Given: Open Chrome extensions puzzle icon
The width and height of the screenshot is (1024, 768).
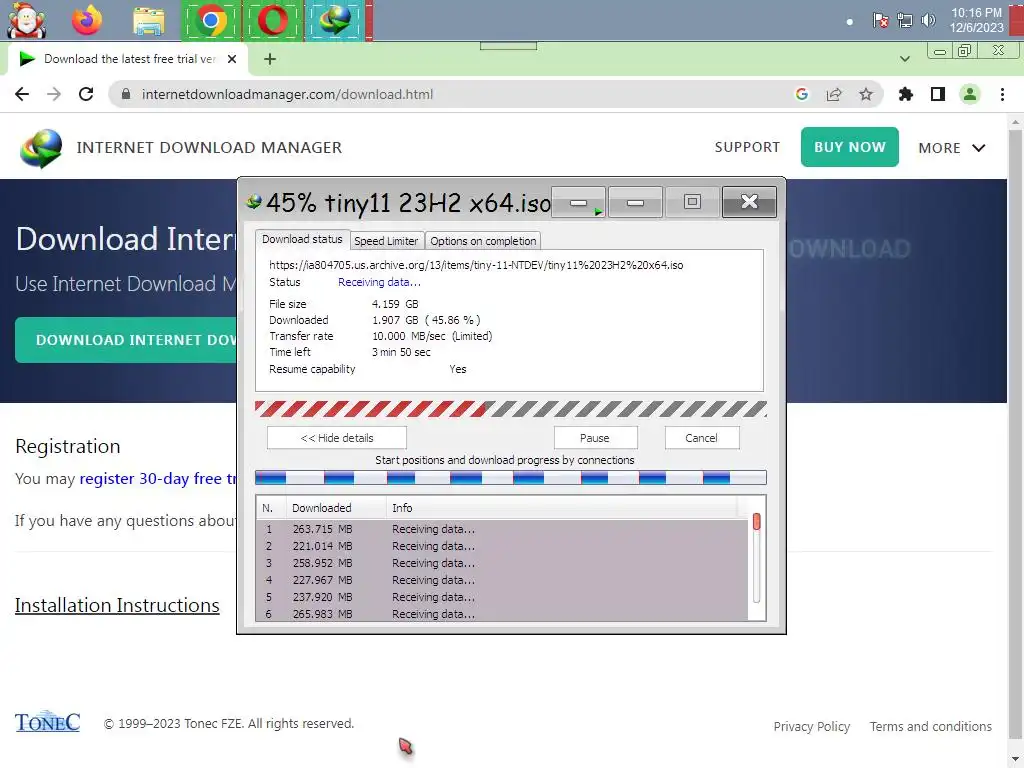Looking at the screenshot, I should tap(906, 94).
